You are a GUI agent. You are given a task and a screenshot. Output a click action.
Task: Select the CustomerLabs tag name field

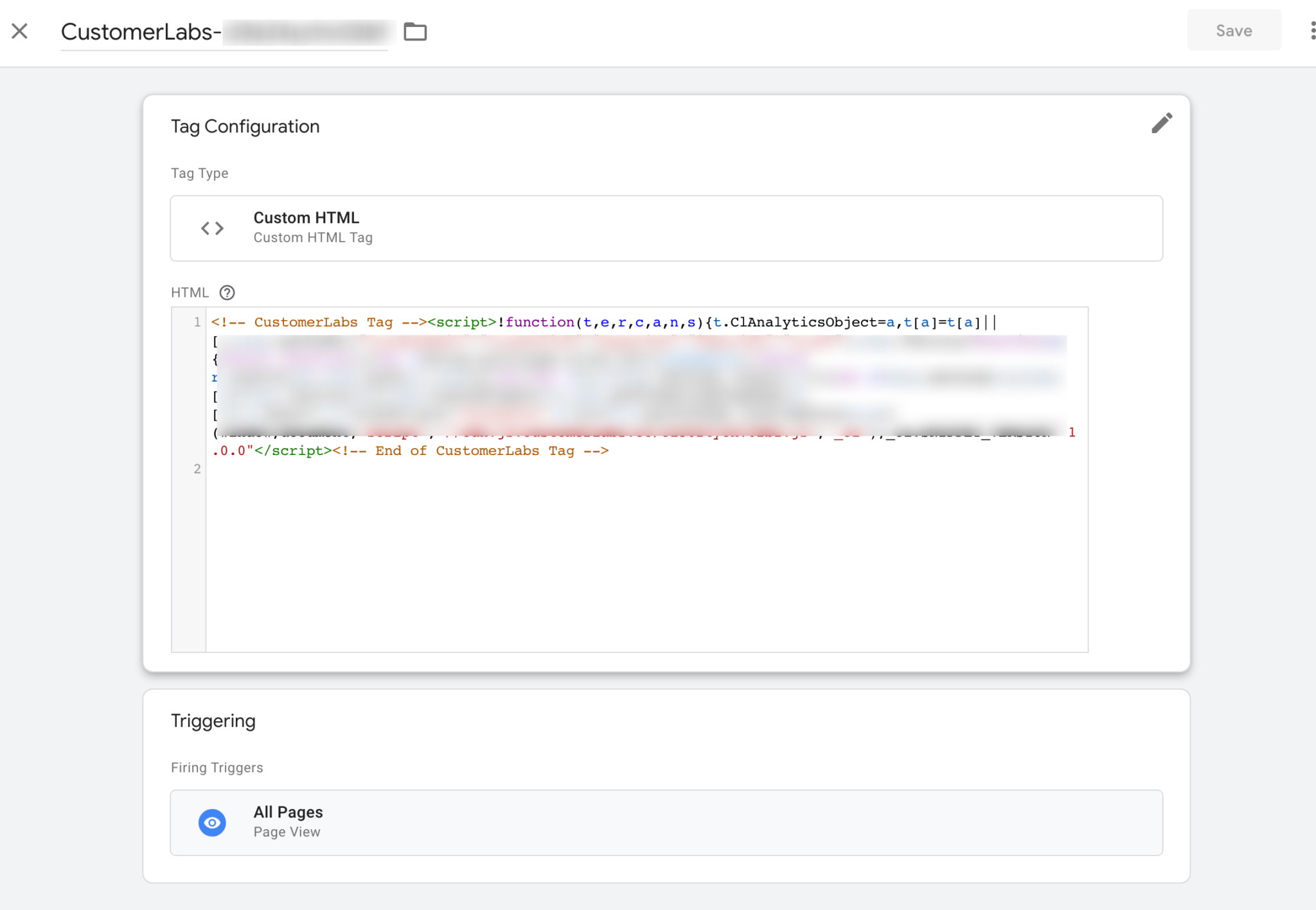(x=225, y=31)
